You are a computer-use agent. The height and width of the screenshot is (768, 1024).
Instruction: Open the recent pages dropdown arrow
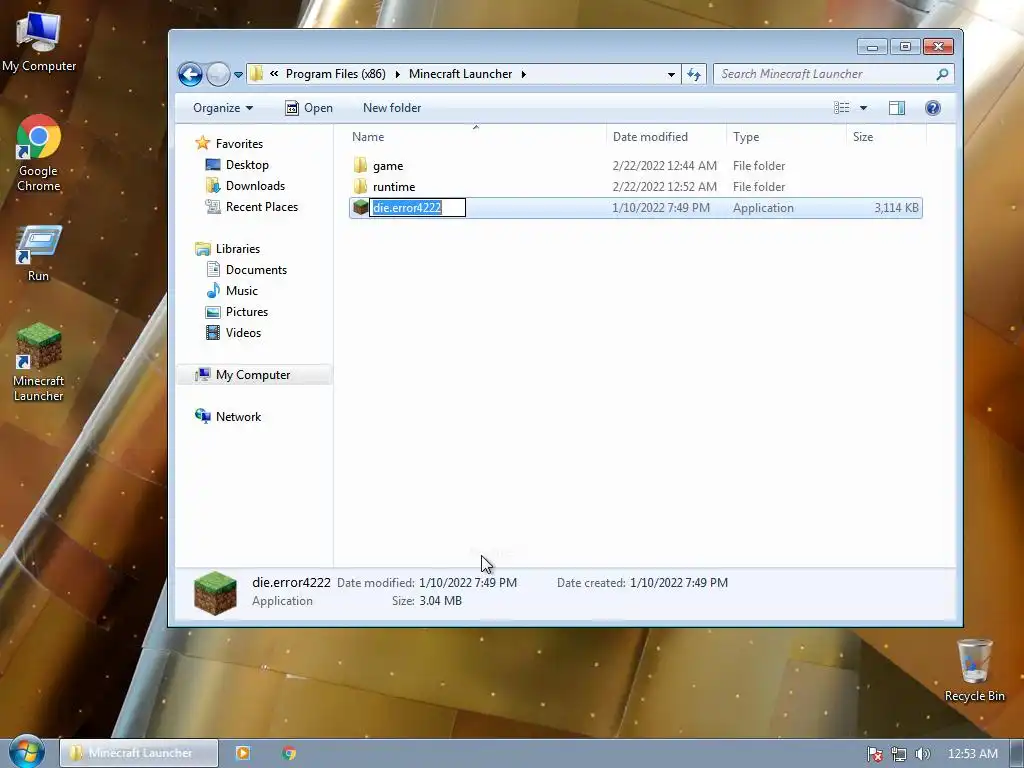coord(238,74)
